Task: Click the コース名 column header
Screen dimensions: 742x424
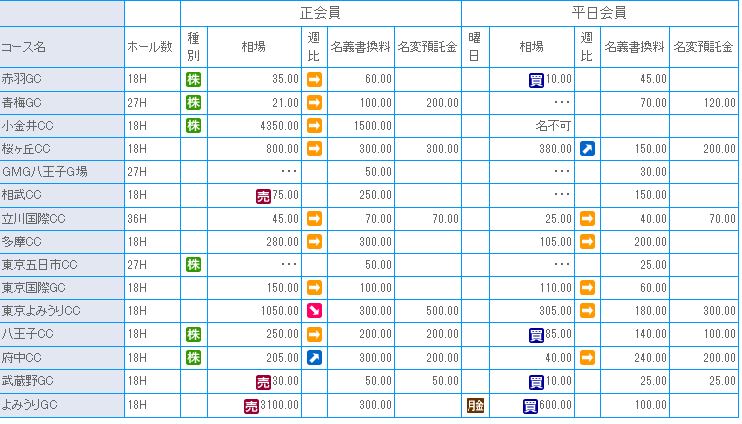Action: 24,47
